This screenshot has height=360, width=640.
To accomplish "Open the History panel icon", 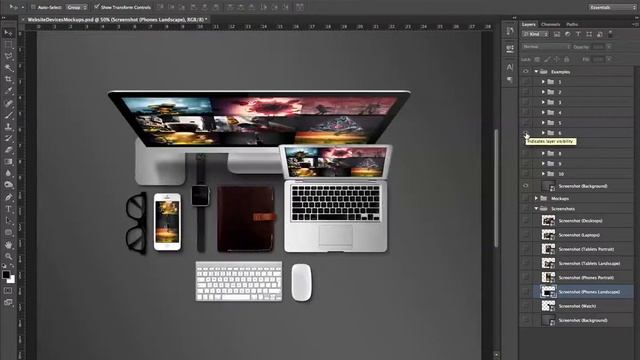I will pyautogui.click(x=510, y=31).
